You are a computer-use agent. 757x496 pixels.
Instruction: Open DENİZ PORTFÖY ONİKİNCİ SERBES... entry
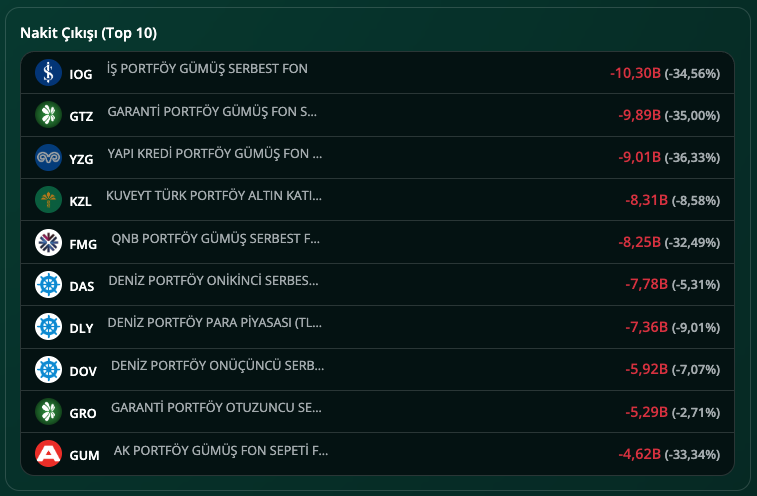213,281
